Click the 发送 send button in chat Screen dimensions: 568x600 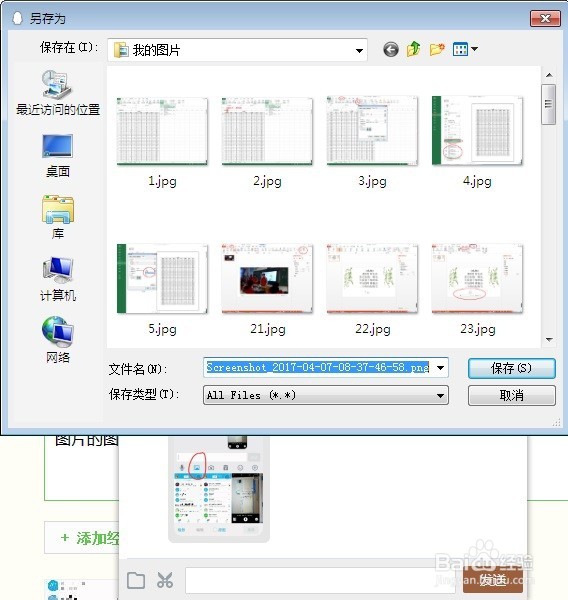[x=493, y=580]
